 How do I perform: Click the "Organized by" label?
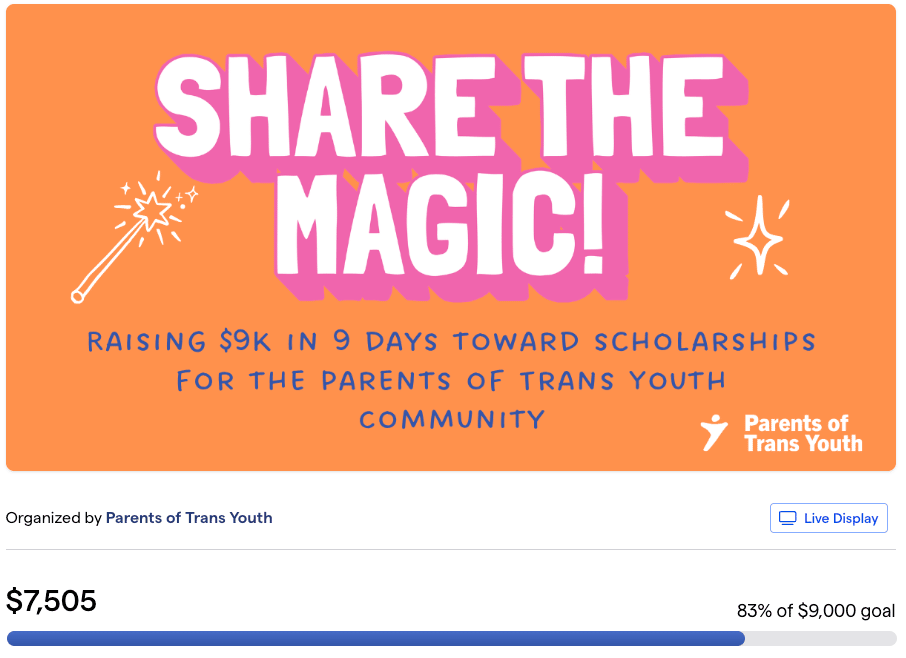54,518
